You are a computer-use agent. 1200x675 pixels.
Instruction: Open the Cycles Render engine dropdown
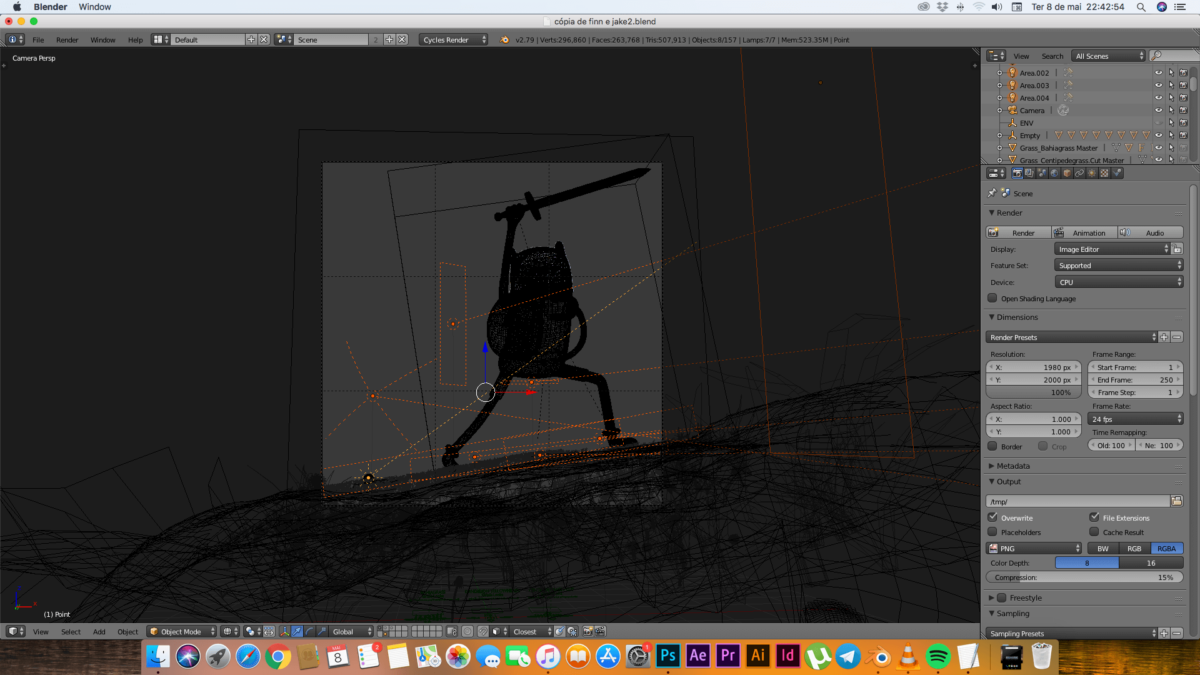pos(453,40)
